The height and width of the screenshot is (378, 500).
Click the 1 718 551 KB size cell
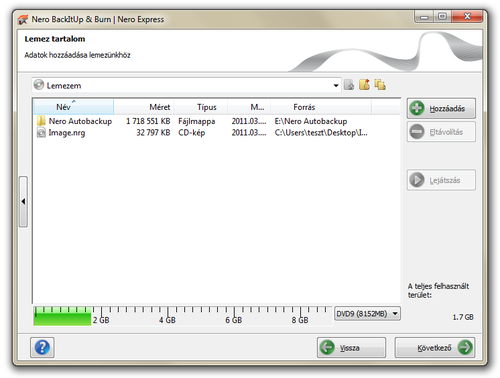click(x=148, y=121)
